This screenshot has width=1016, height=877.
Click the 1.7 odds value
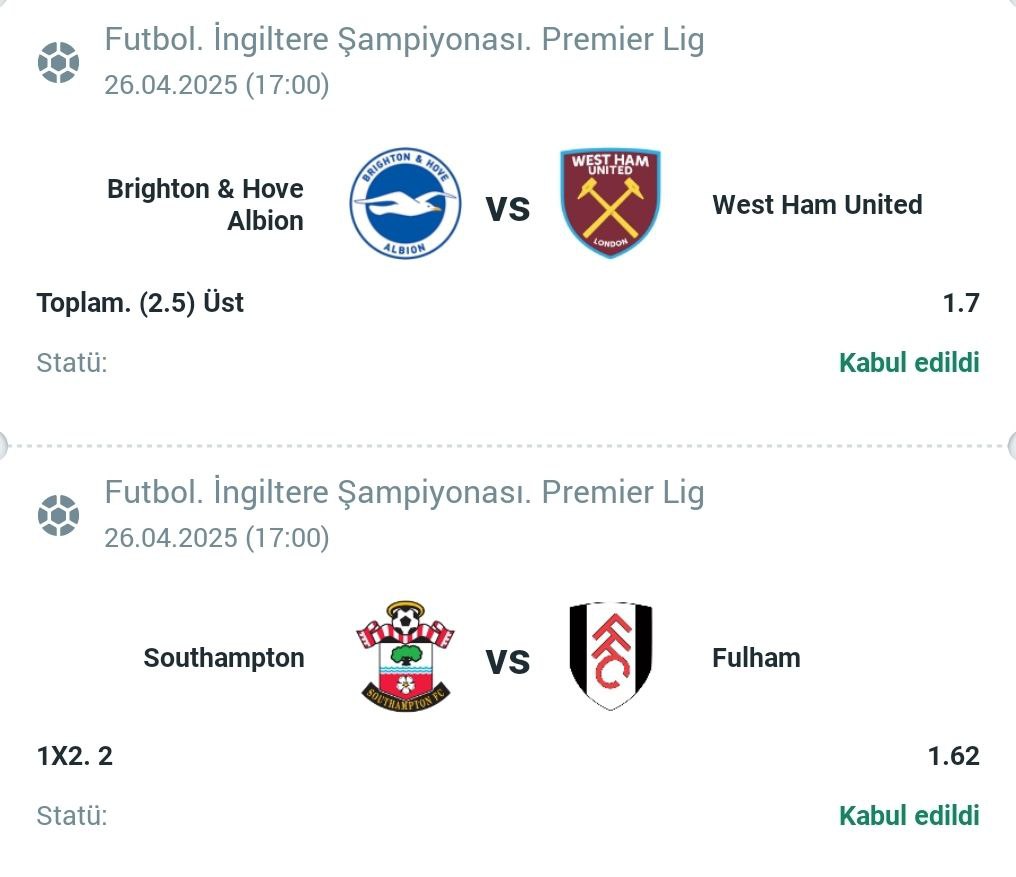[960, 303]
